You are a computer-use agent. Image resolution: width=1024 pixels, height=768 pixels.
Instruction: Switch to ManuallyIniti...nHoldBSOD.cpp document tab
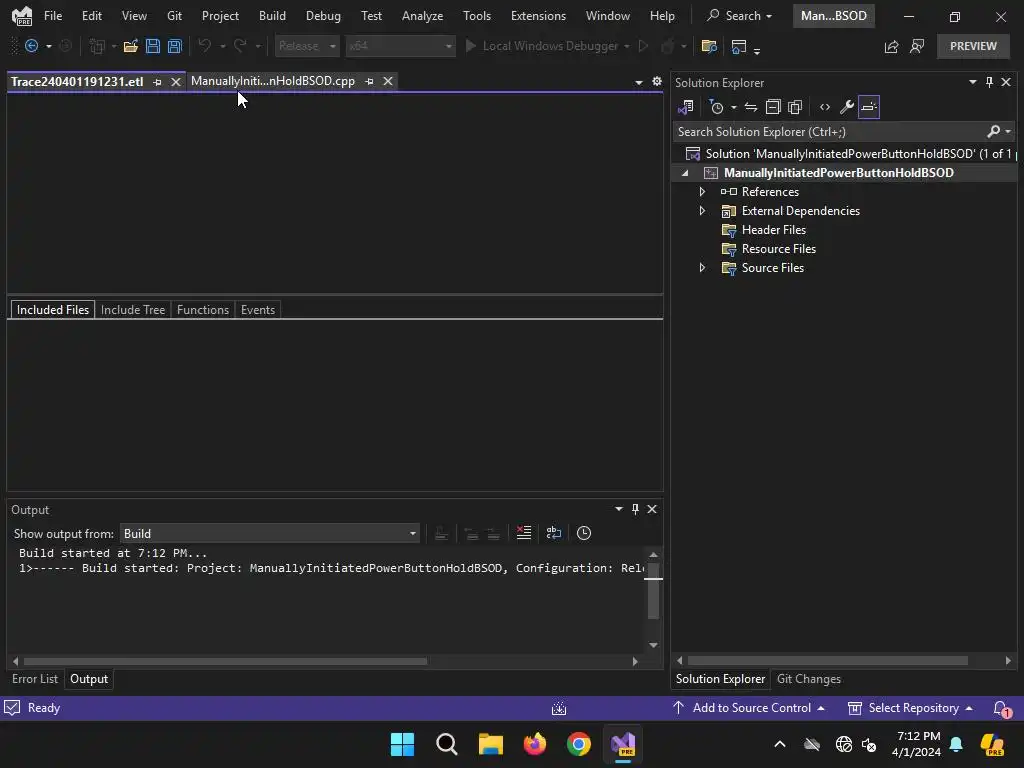273,81
